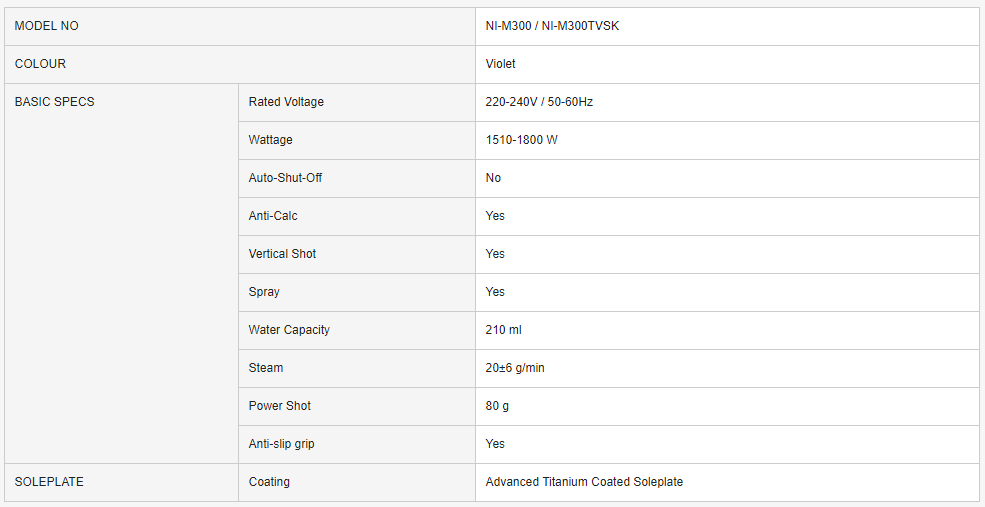Click the Water Capacity label
The image size is (985, 507).
(x=289, y=330)
